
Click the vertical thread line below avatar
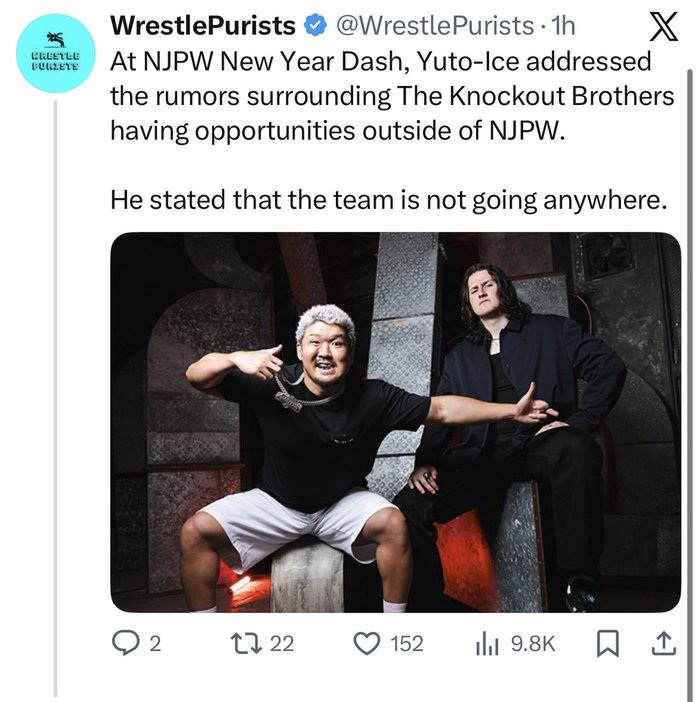click(x=56, y=398)
